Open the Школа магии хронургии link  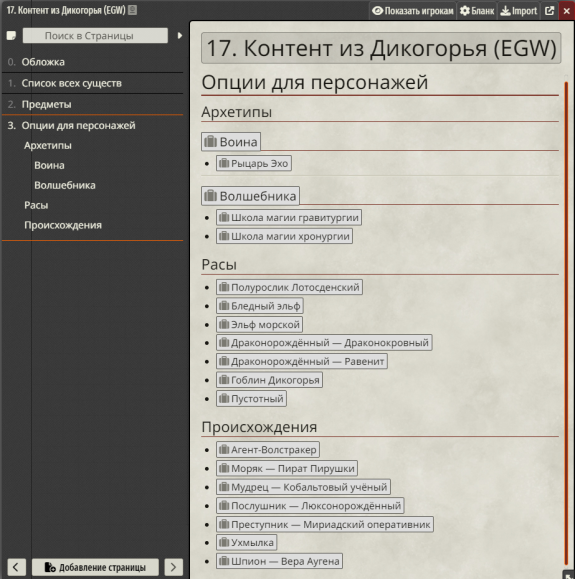click(284, 236)
